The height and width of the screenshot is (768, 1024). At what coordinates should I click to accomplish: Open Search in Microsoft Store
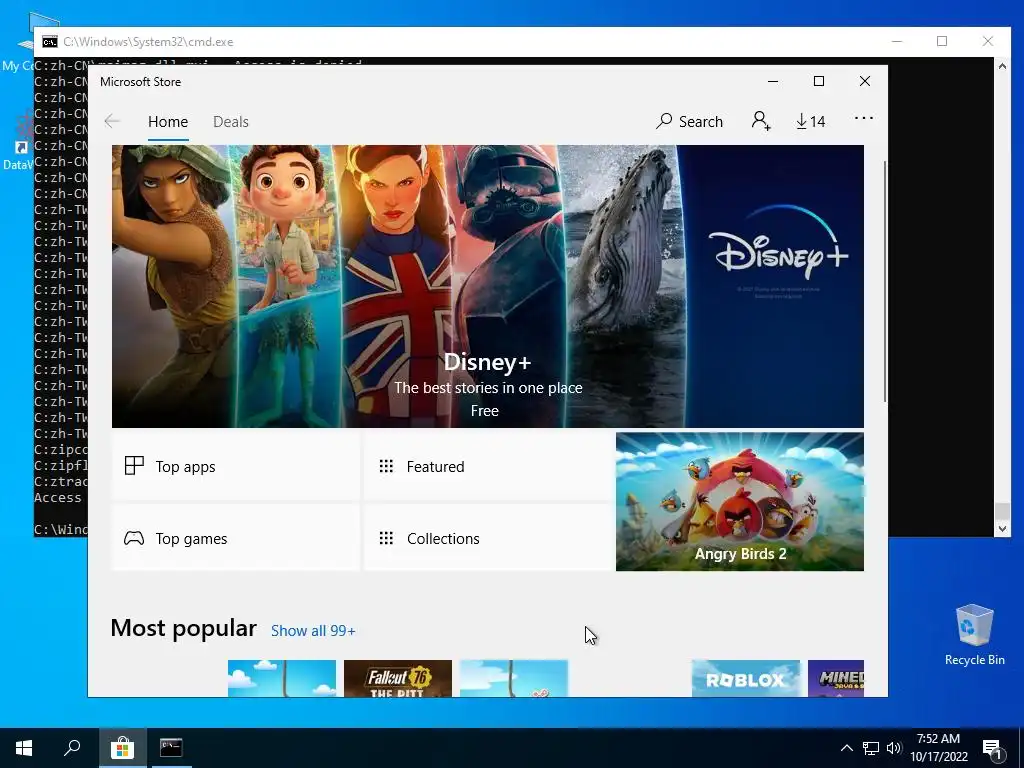(x=690, y=121)
